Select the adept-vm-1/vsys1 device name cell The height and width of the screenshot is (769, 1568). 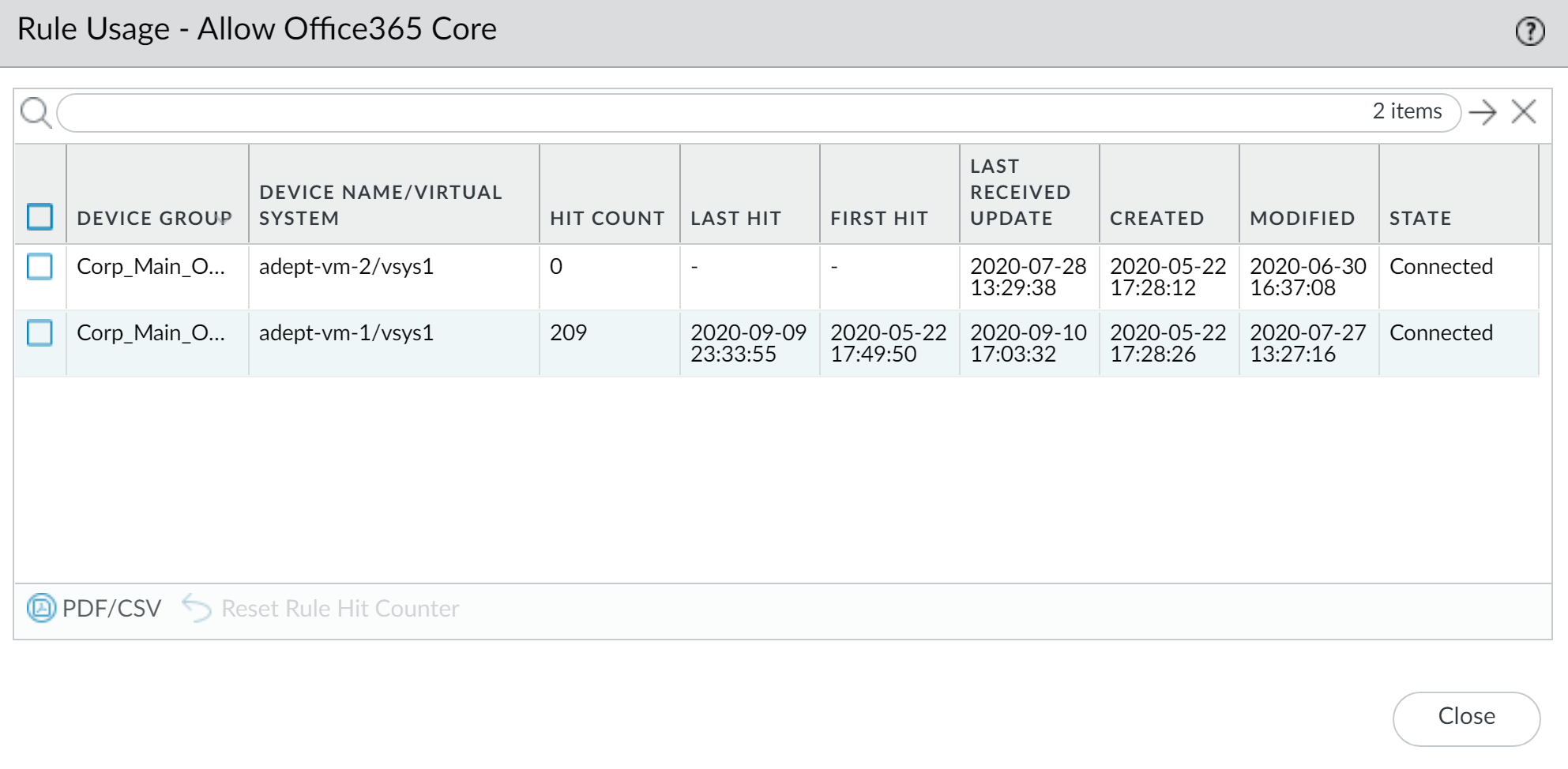click(346, 333)
